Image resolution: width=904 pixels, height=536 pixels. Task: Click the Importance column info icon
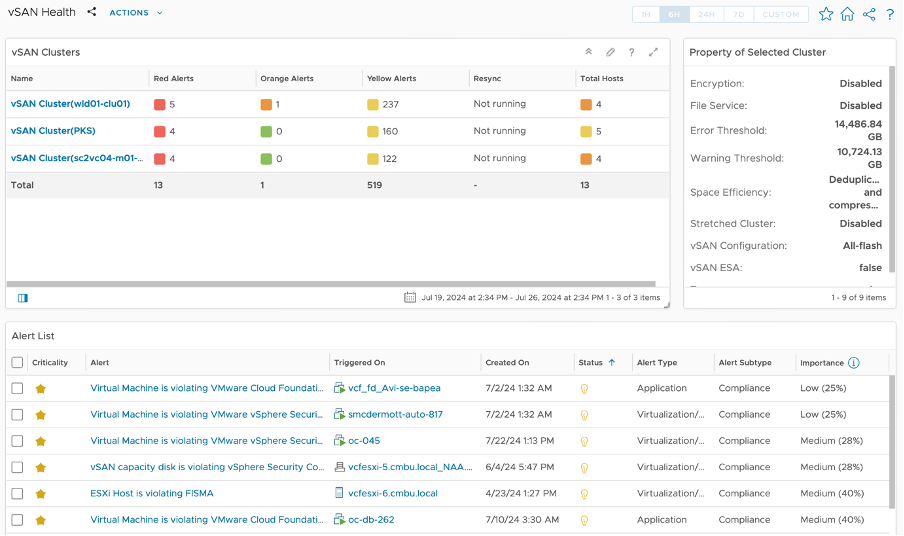tap(854, 363)
